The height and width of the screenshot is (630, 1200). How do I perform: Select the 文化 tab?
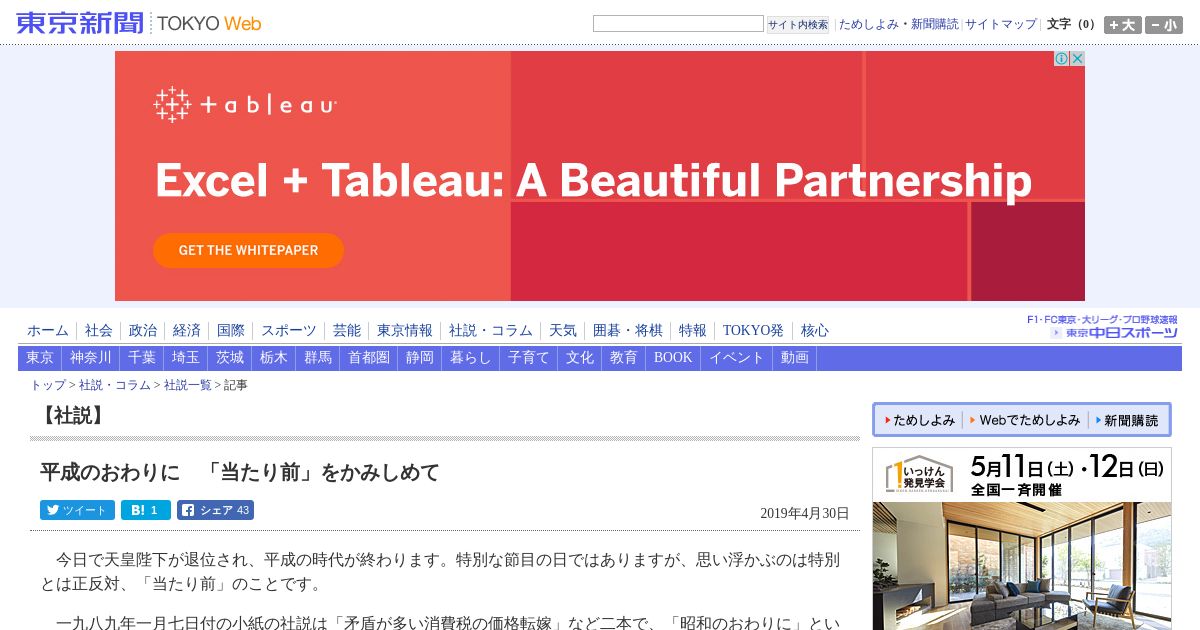pos(580,358)
